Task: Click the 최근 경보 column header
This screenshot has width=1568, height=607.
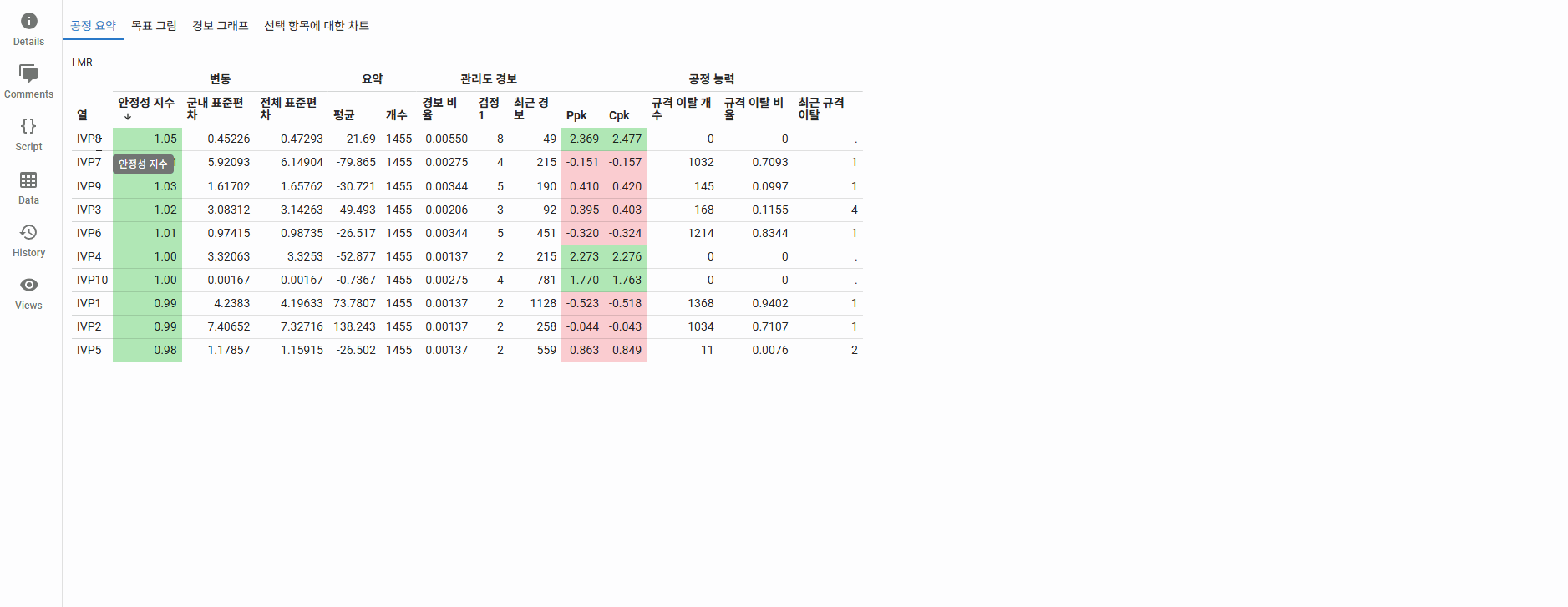Action: [x=531, y=109]
